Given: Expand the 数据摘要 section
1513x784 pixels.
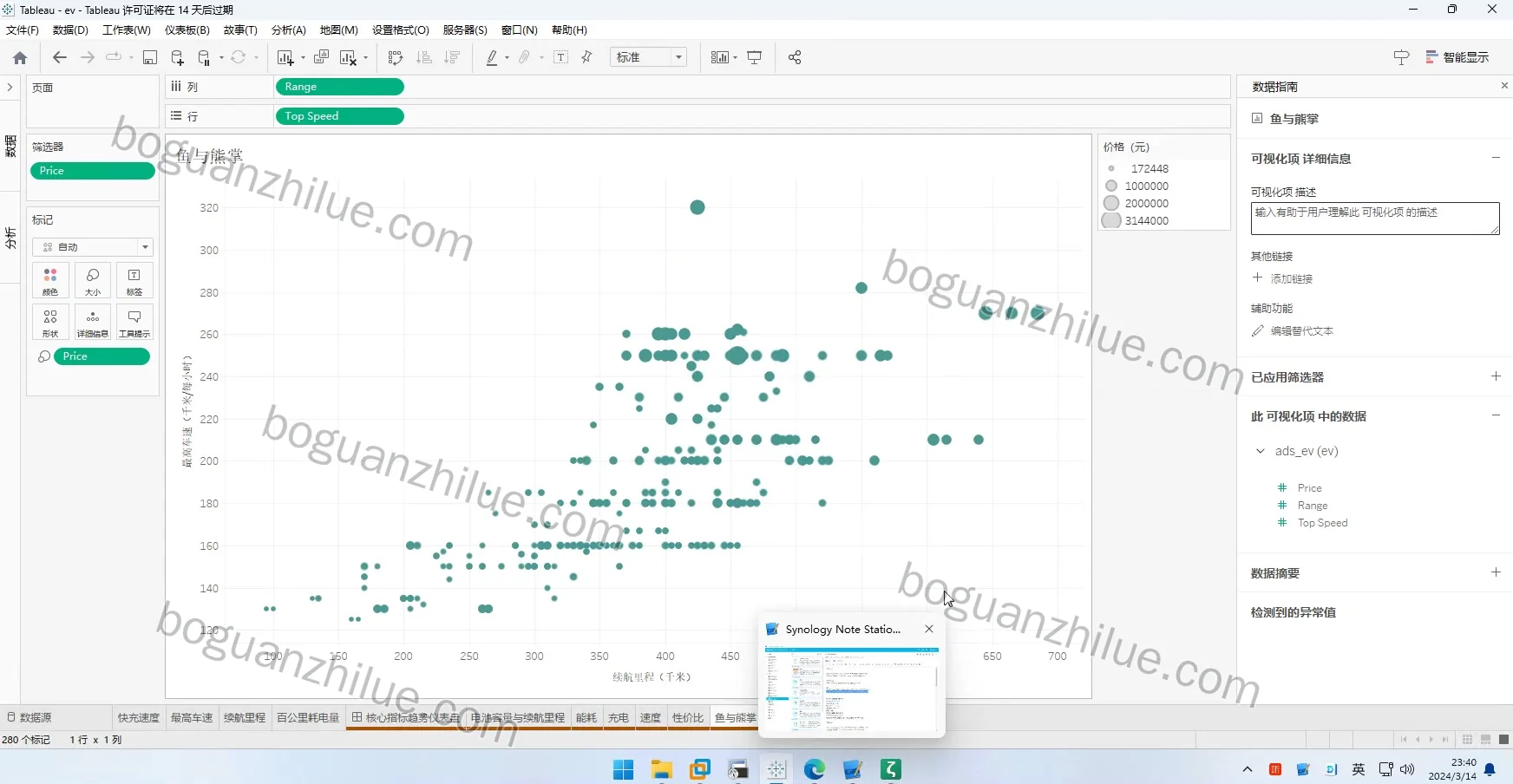Looking at the screenshot, I should [x=1496, y=572].
